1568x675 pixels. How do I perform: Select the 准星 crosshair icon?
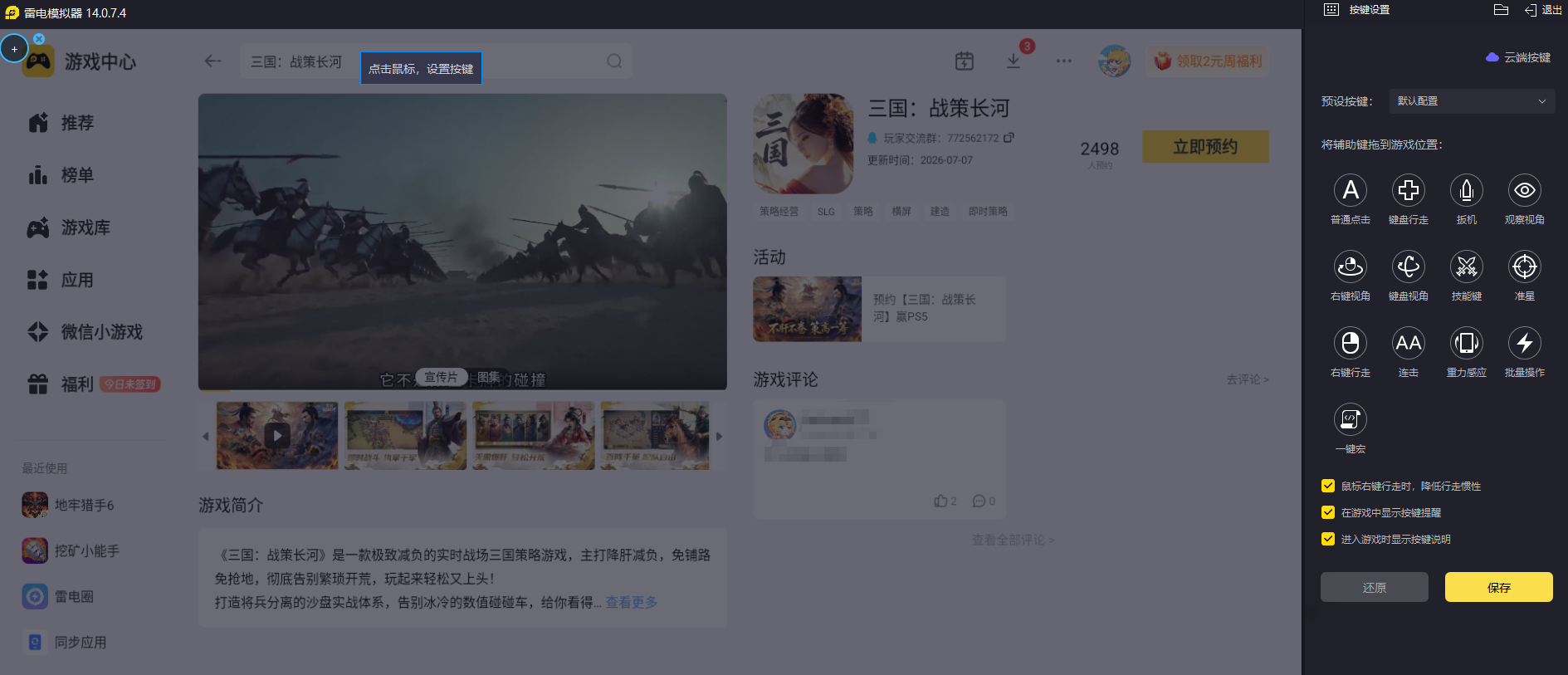(1525, 267)
